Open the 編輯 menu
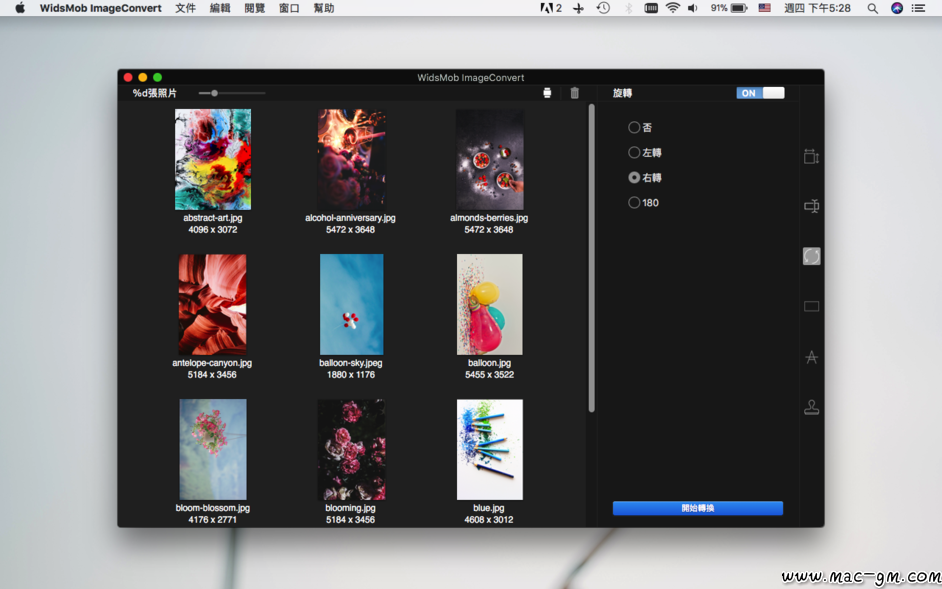This screenshot has height=589, width=942. pos(220,8)
